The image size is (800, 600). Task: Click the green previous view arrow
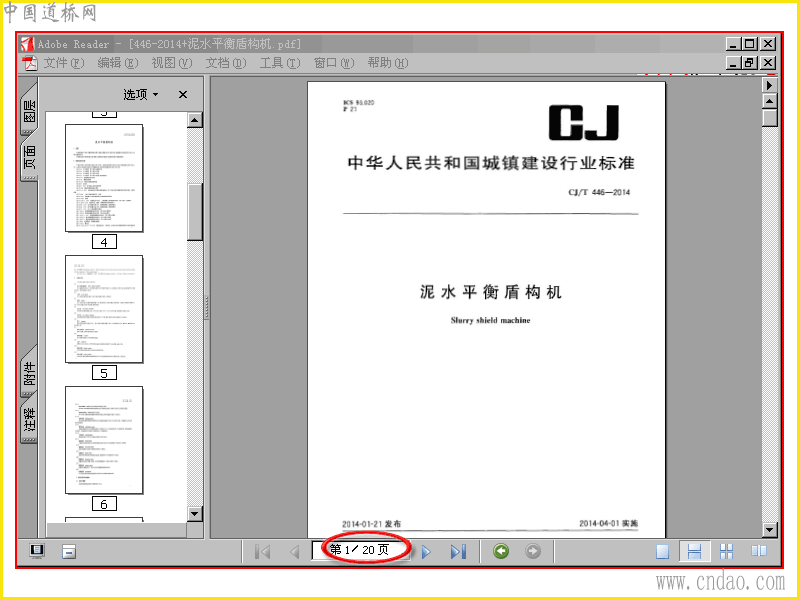(x=501, y=551)
